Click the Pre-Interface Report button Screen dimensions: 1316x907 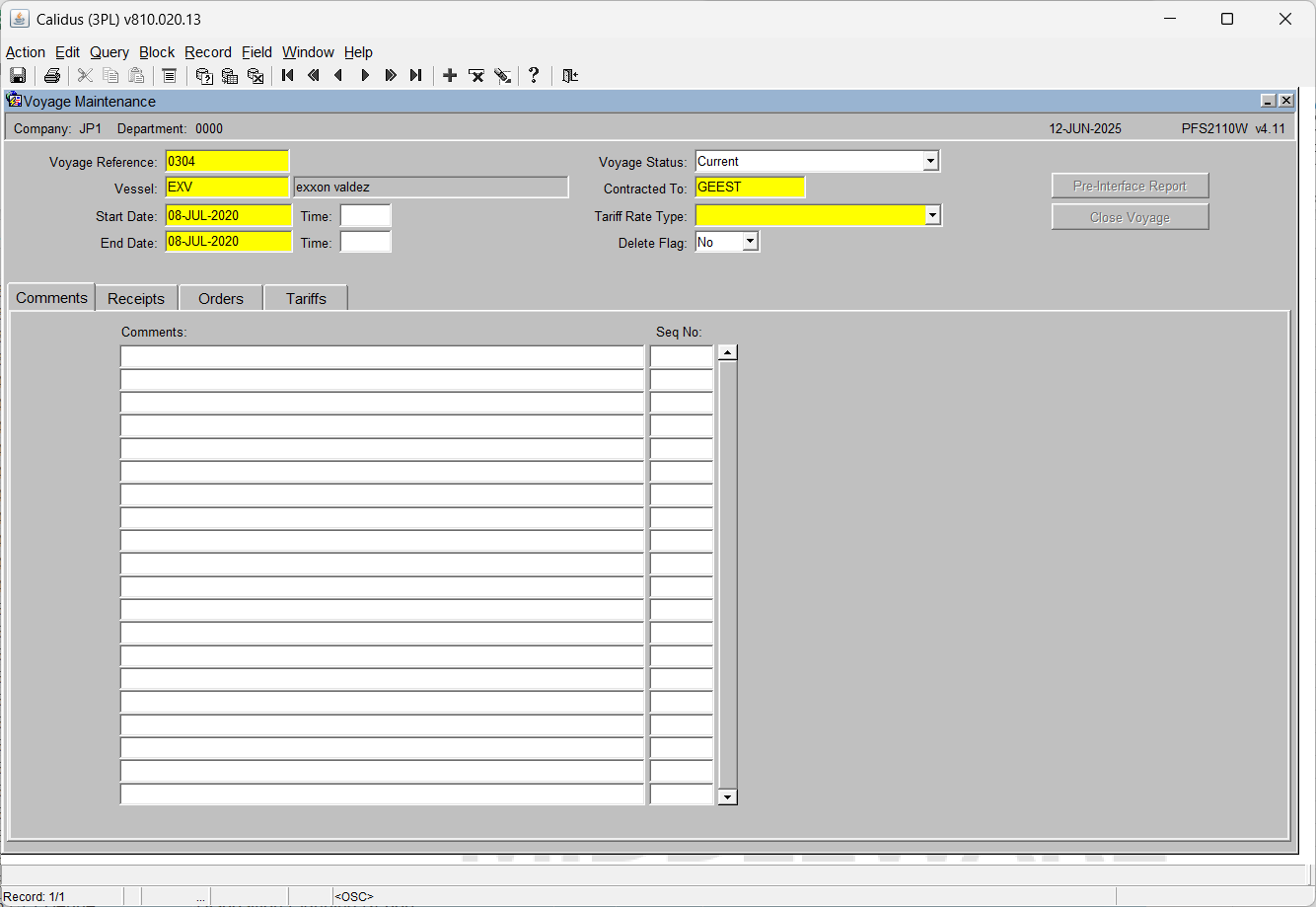click(x=1130, y=186)
